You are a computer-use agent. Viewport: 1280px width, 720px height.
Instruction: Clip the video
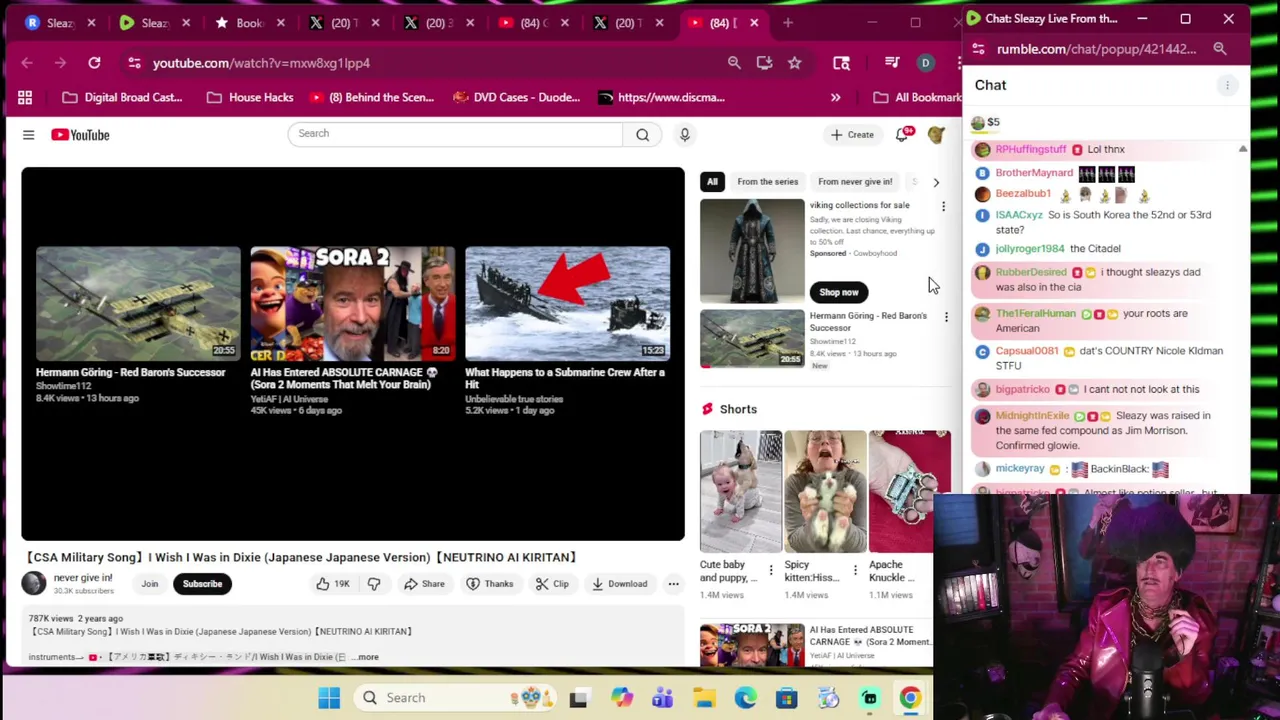tap(551, 584)
